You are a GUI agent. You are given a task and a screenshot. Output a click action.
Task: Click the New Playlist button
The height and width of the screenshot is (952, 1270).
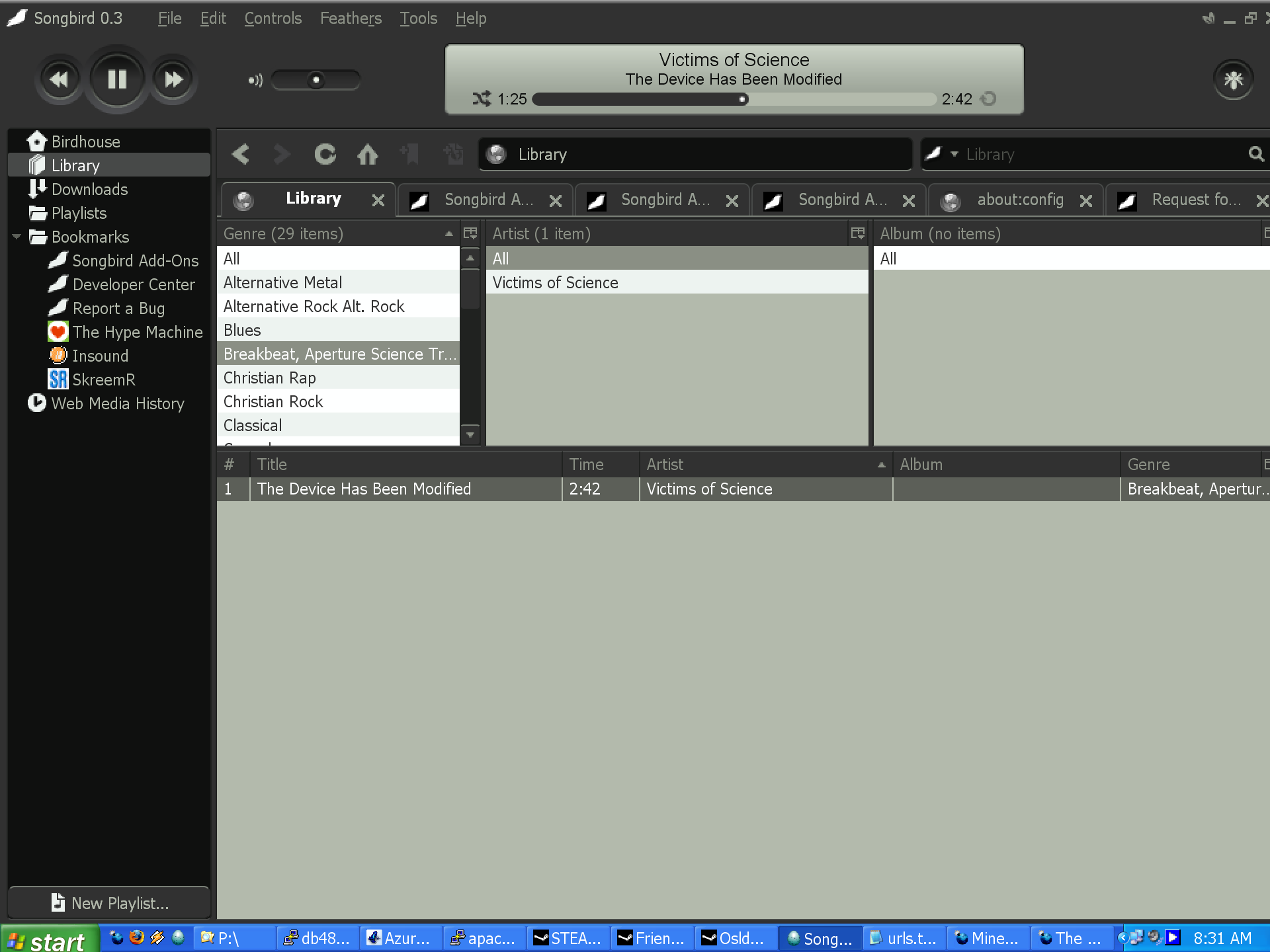pyautogui.click(x=109, y=902)
